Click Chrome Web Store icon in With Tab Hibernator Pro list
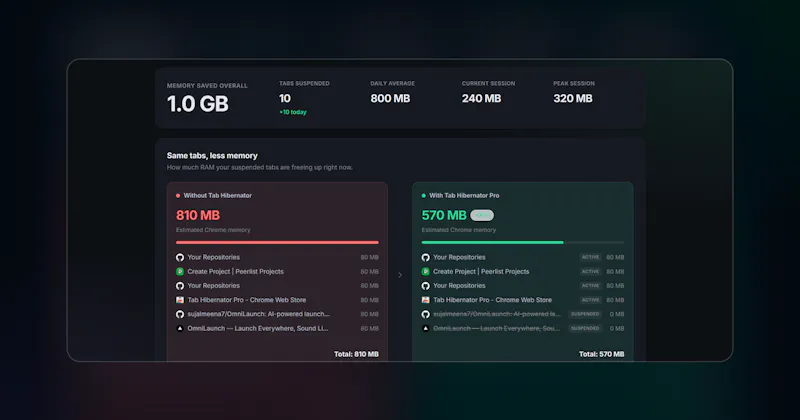800x420 pixels. [x=426, y=300]
